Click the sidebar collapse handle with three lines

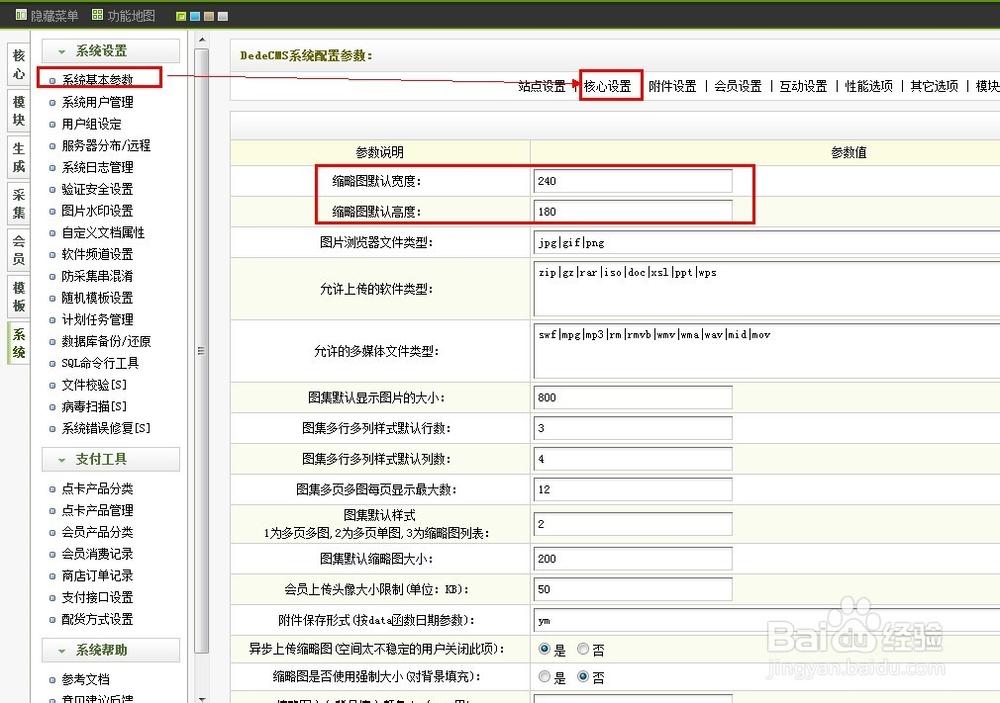201,351
